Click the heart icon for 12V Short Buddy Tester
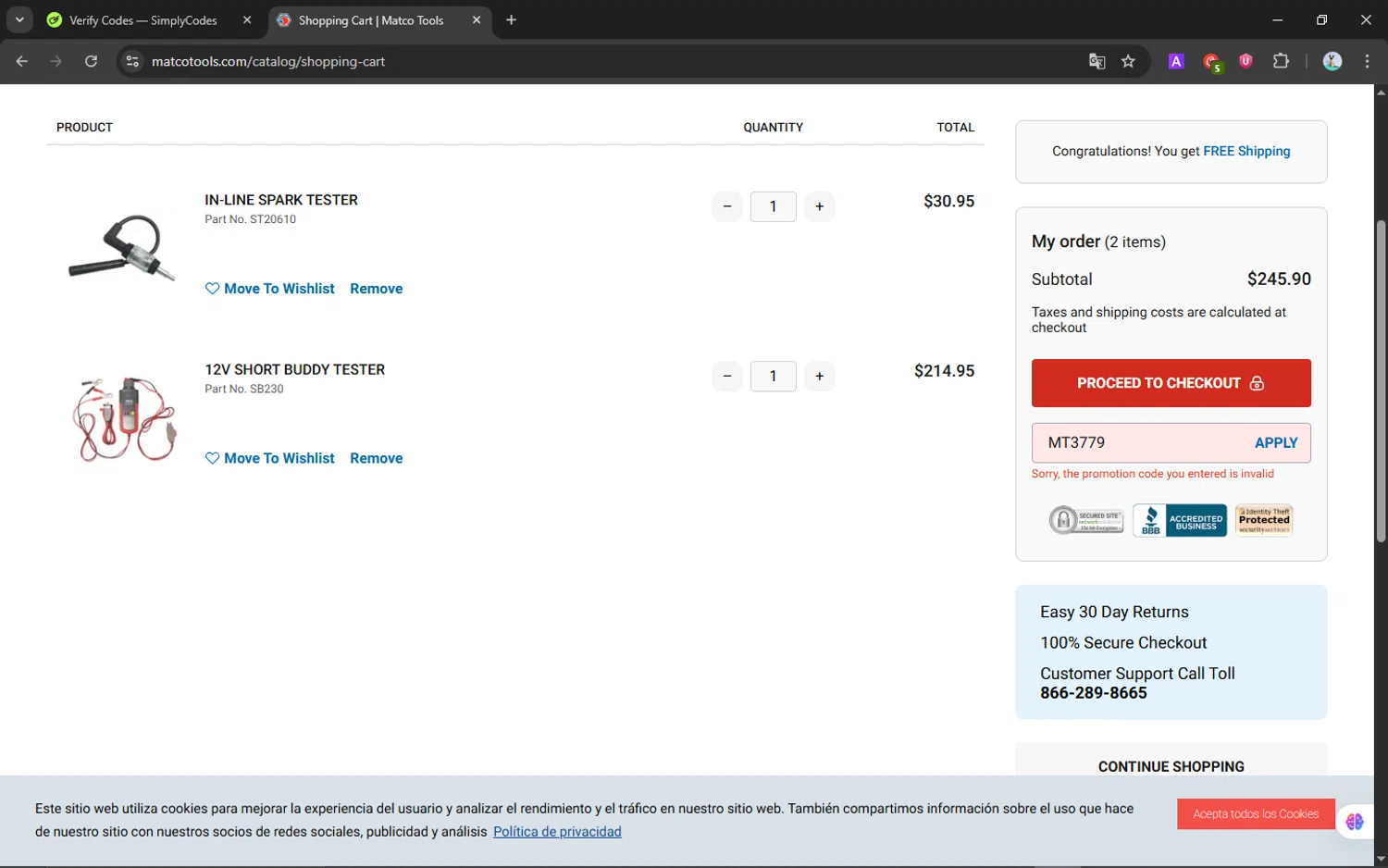The height and width of the screenshot is (868, 1388). pos(212,458)
